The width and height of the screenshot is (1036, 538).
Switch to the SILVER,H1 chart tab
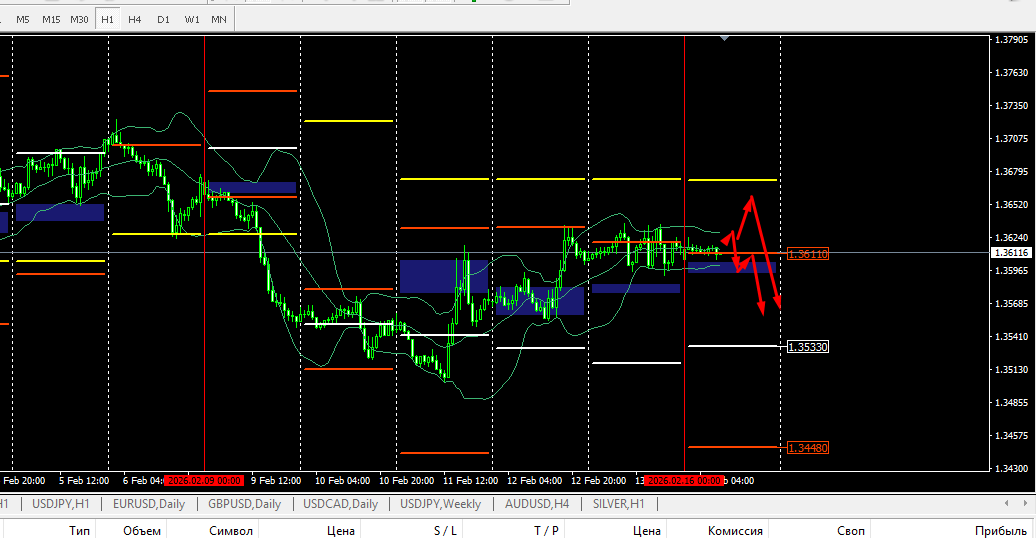[x=618, y=504]
